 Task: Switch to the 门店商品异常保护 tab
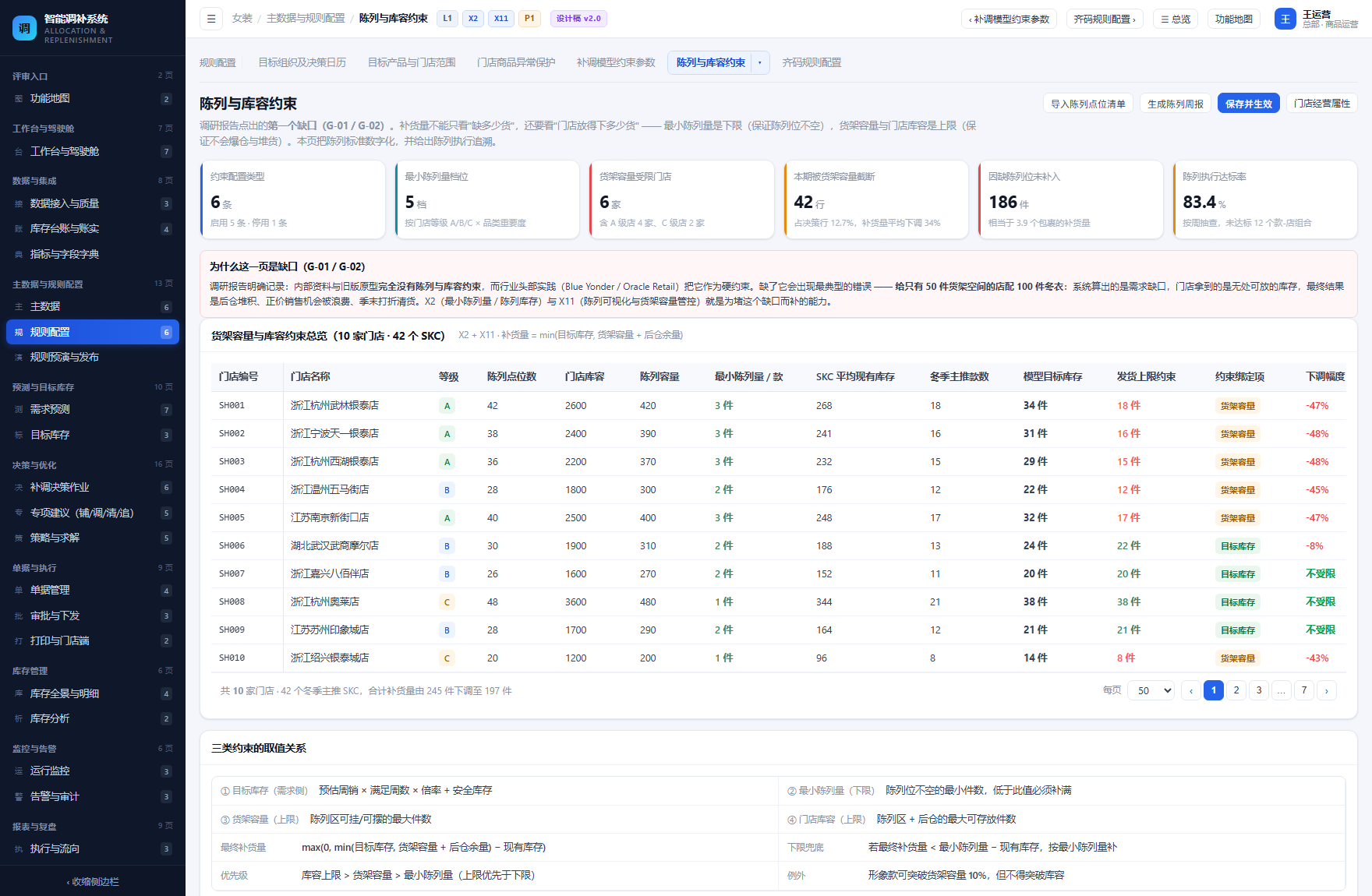516,63
